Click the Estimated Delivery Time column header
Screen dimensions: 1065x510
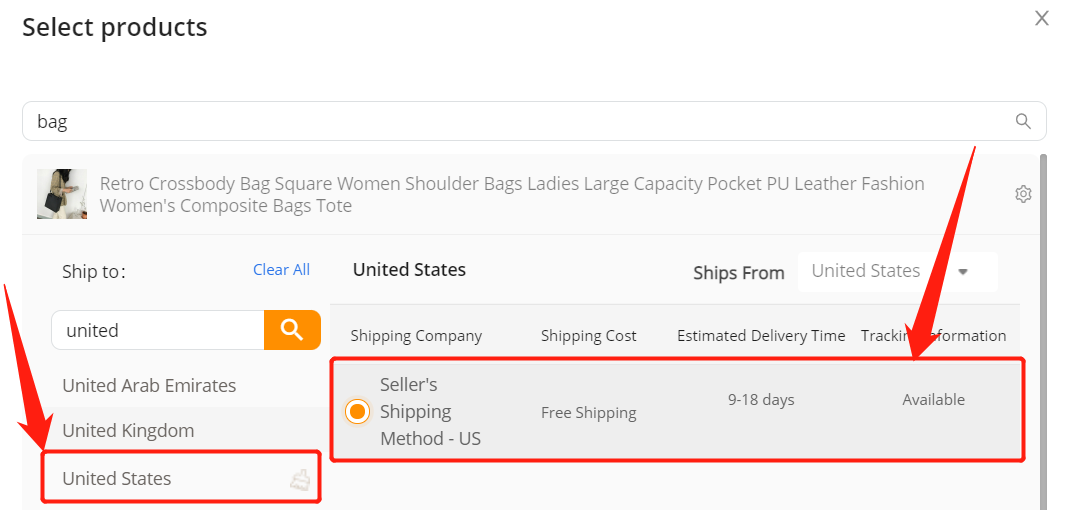(761, 336)
